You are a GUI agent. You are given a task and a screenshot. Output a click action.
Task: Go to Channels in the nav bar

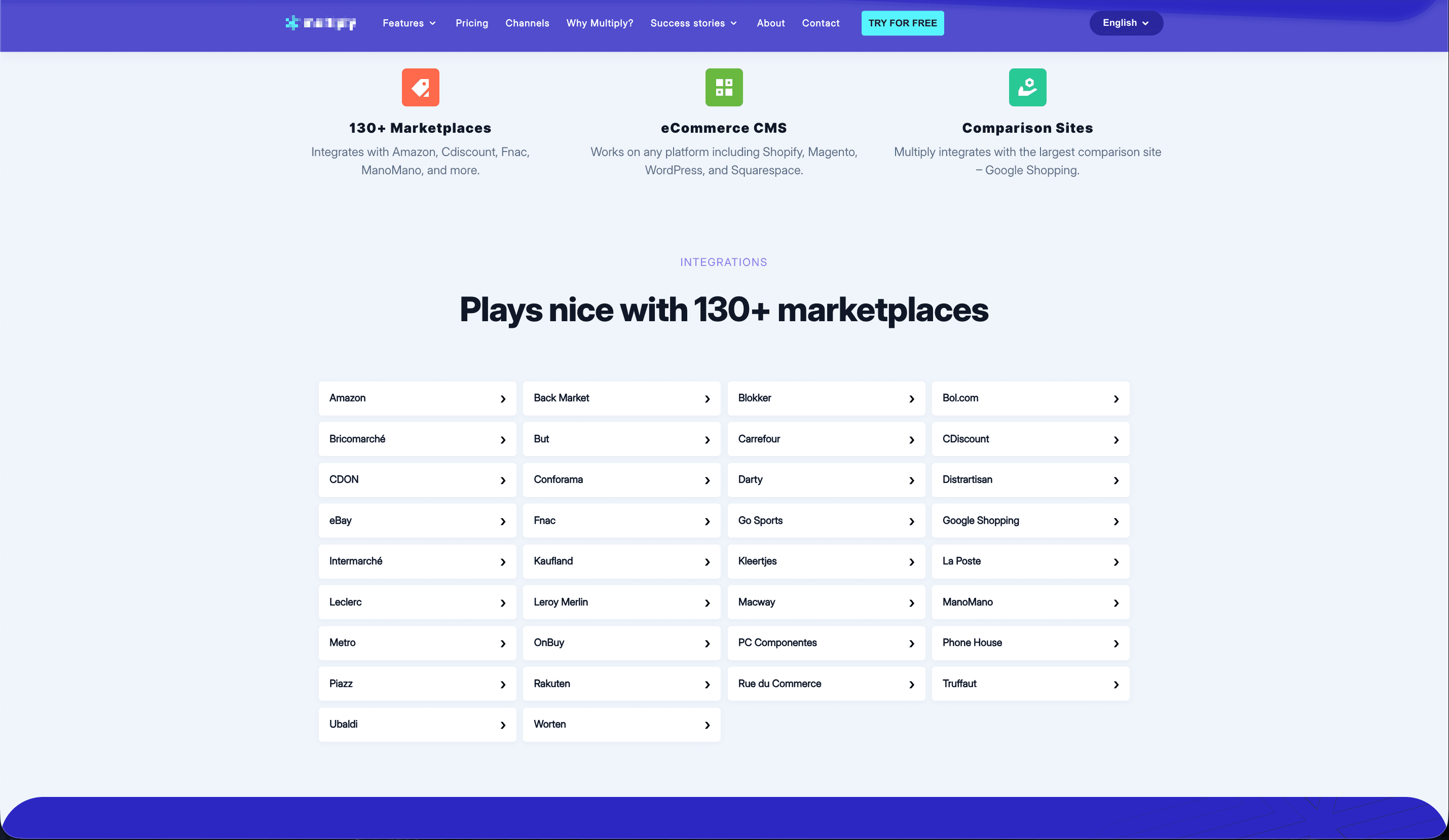click(x=527, y=23)
